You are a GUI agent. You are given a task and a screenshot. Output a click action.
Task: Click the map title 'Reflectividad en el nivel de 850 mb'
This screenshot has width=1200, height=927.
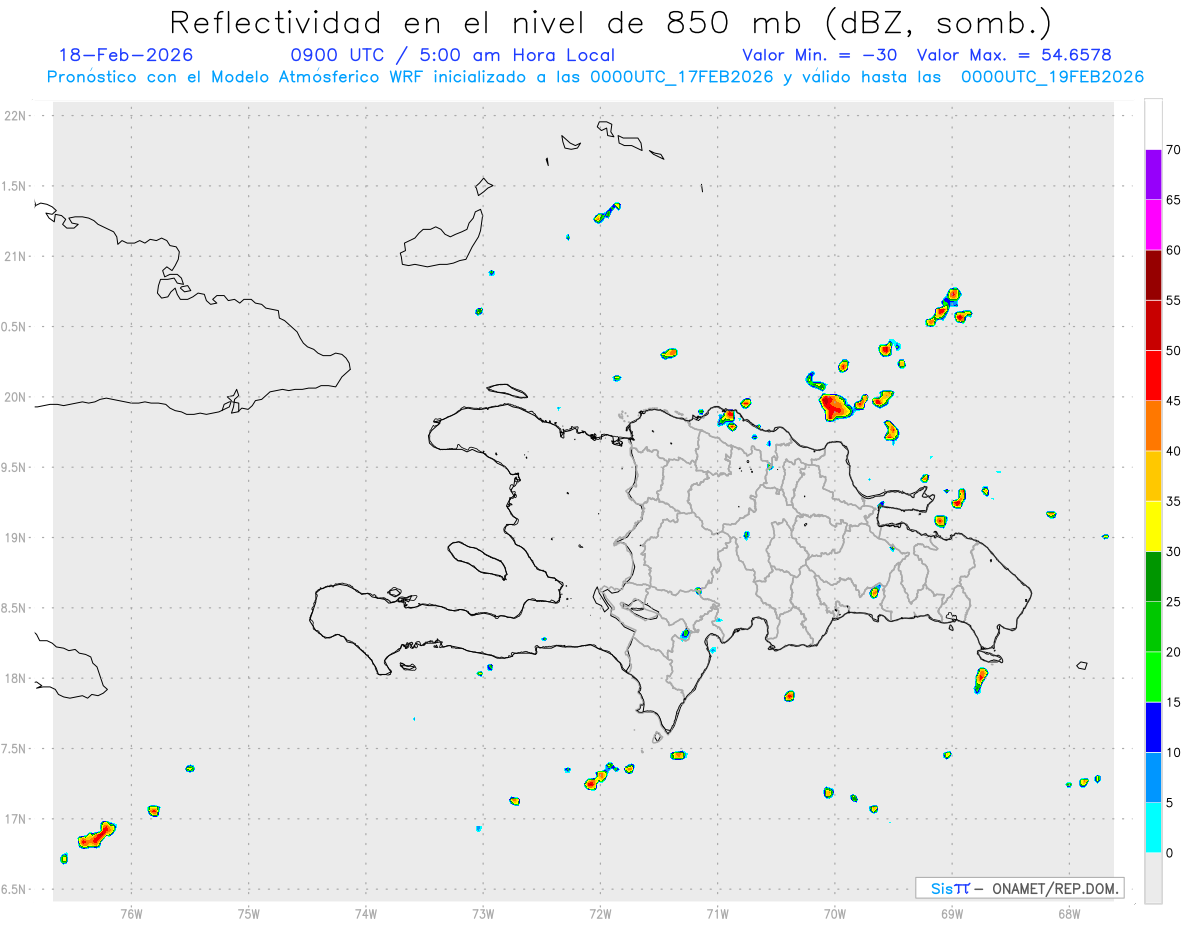point(486,22)
